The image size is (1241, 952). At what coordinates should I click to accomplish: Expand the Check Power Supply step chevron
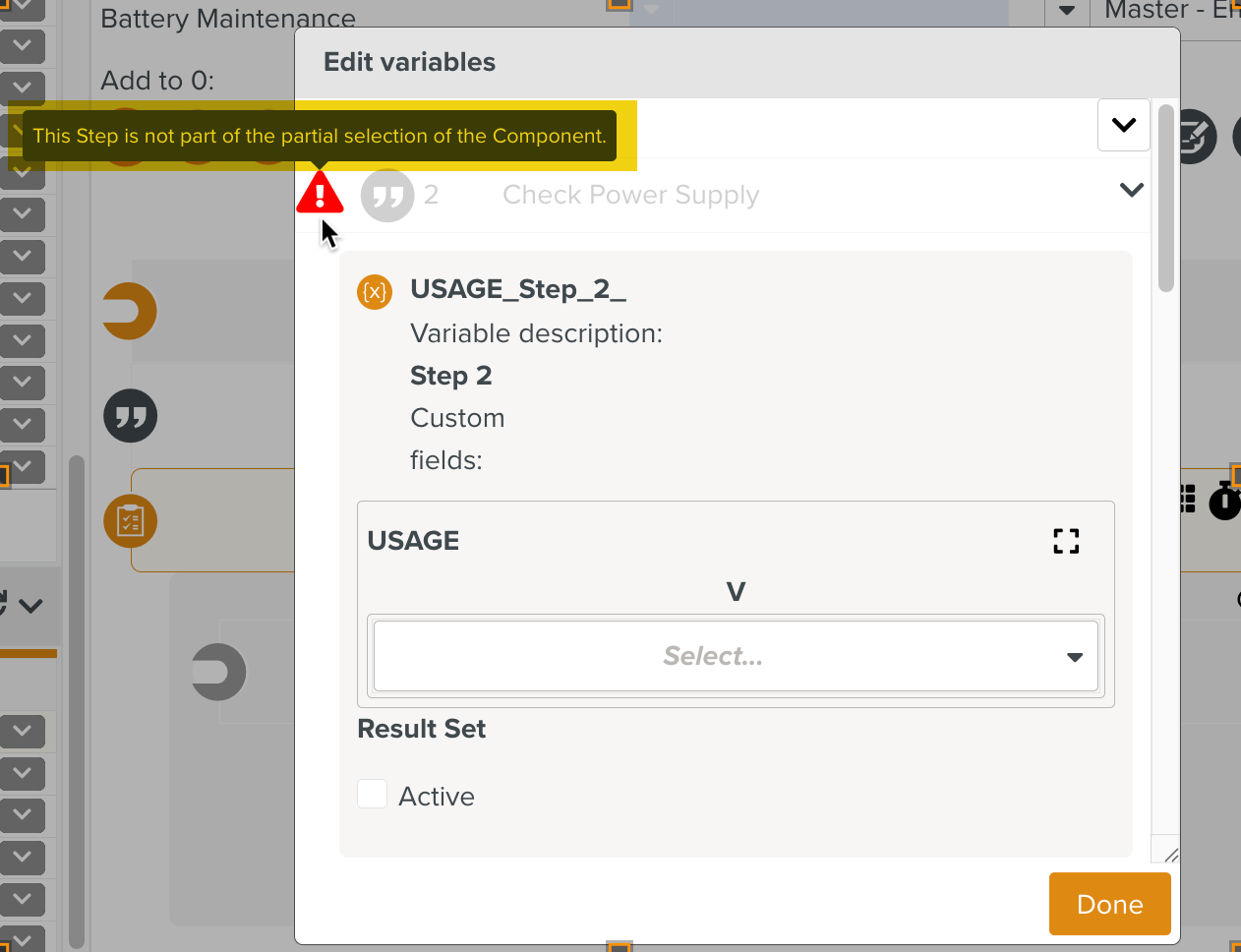coord(1132,190)
